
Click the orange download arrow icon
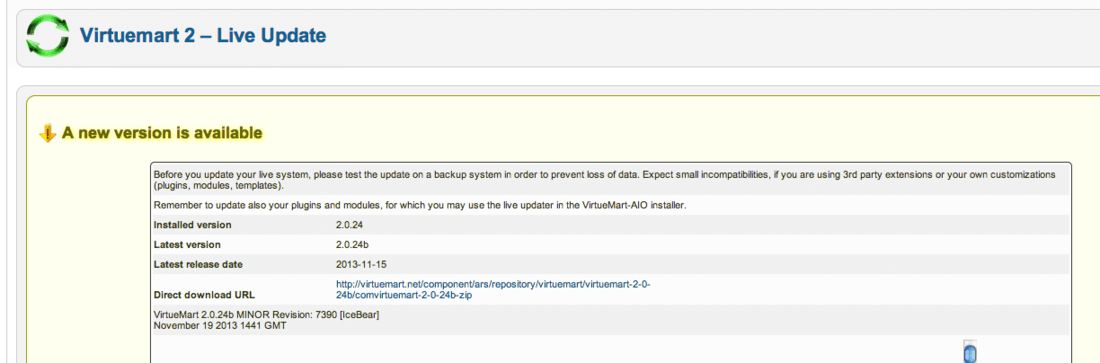point(47,133)
